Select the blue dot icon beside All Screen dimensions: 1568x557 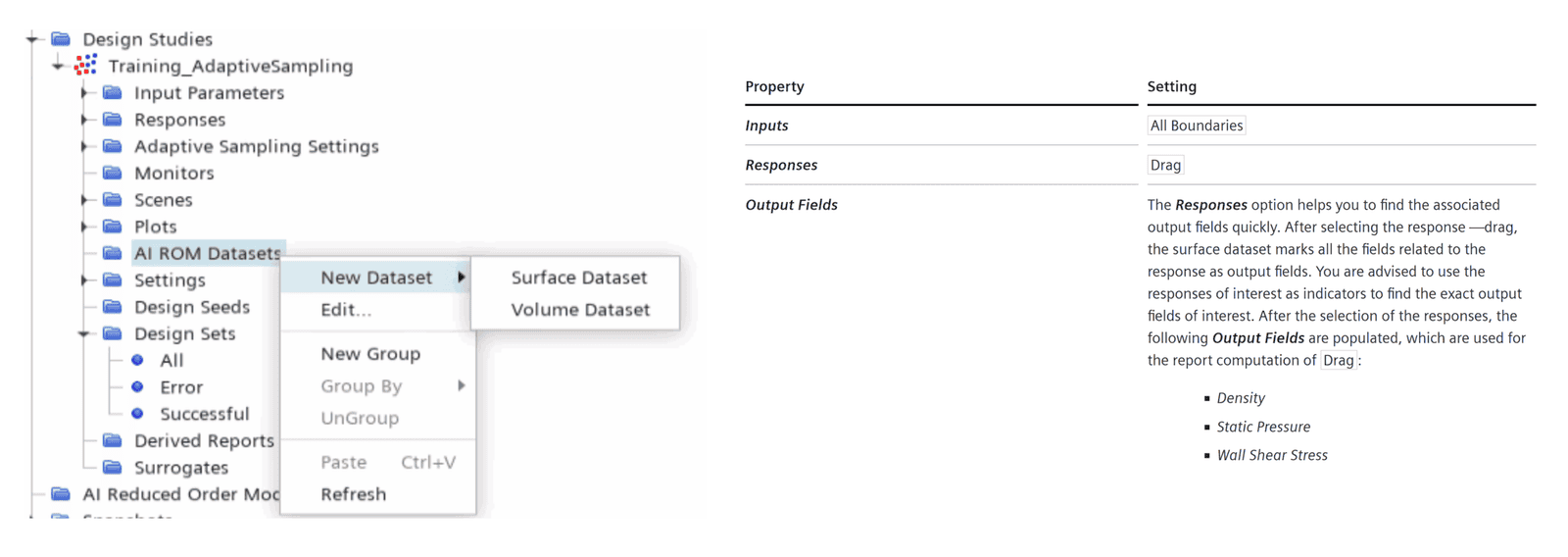pyautogui.click(x=137, y=360)
